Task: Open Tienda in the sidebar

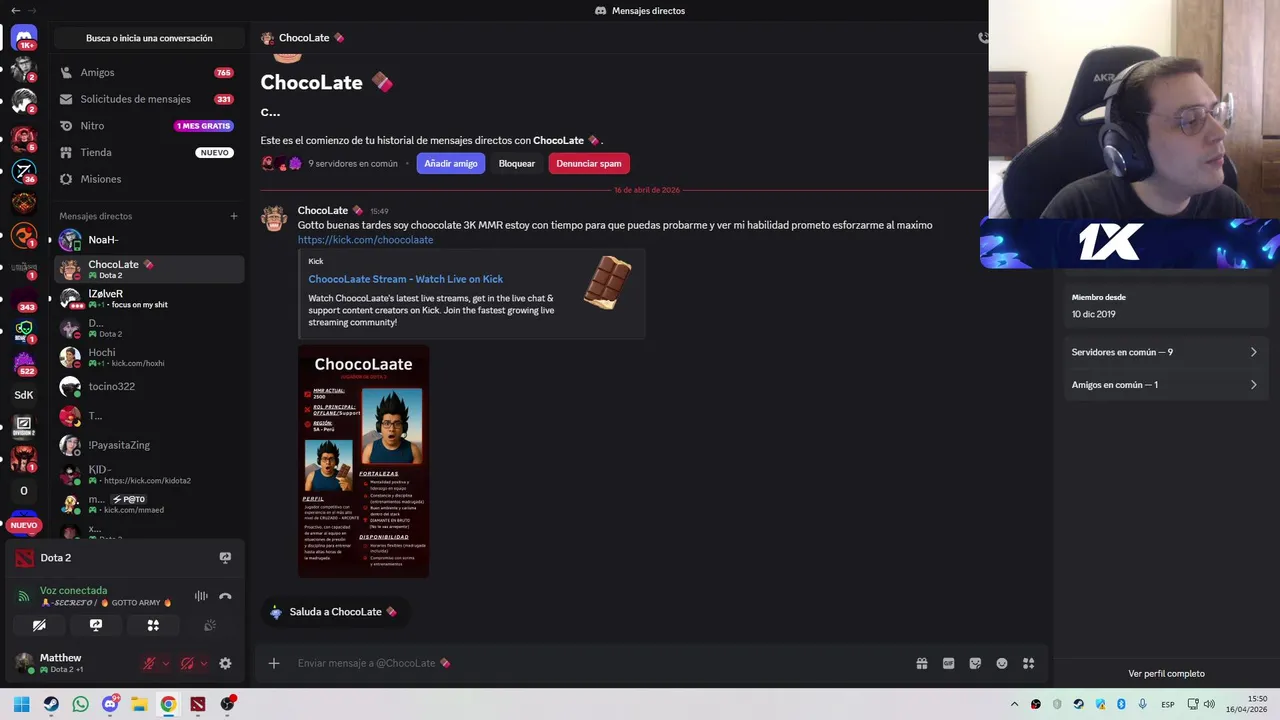Action: (x=149, y=152)
